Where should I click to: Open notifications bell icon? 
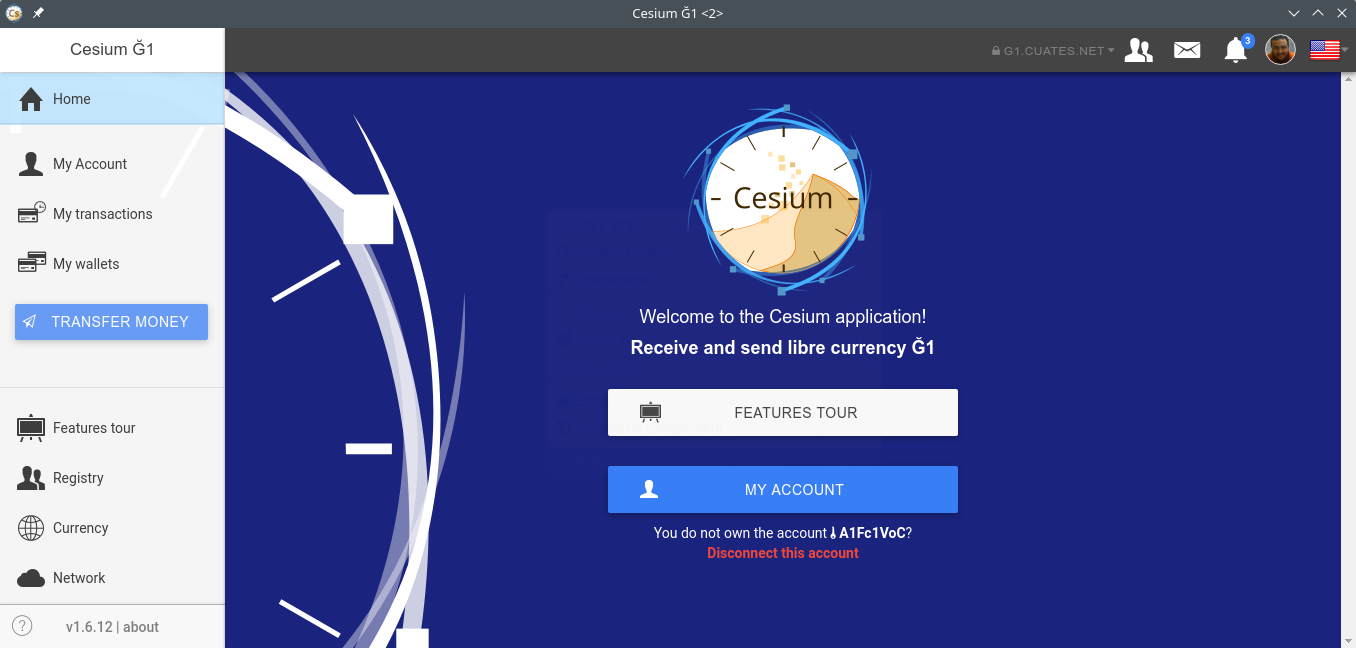tap(1237, 49)
